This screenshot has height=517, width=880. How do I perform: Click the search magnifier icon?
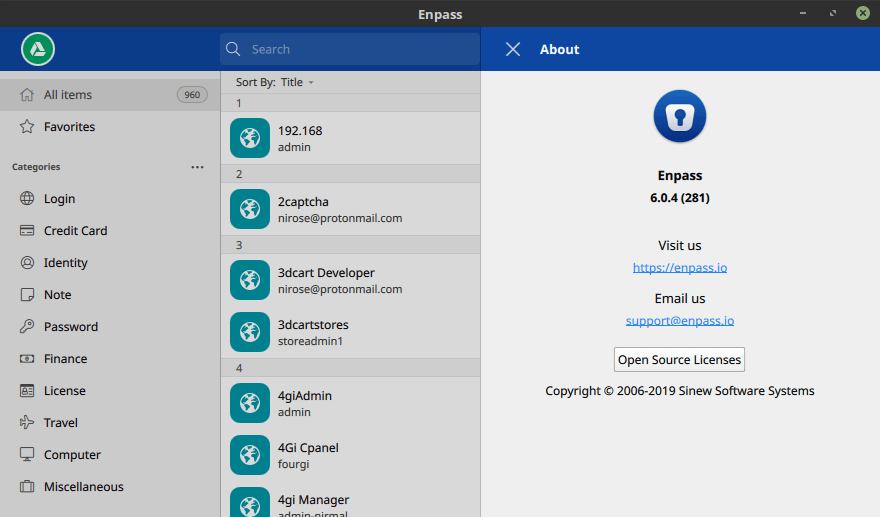(x=233, y=49)
